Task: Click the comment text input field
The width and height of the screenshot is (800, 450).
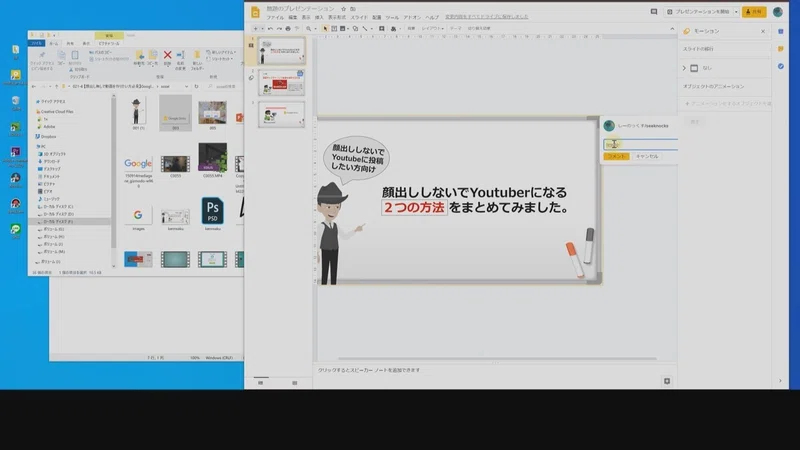Action: (641, 144)
